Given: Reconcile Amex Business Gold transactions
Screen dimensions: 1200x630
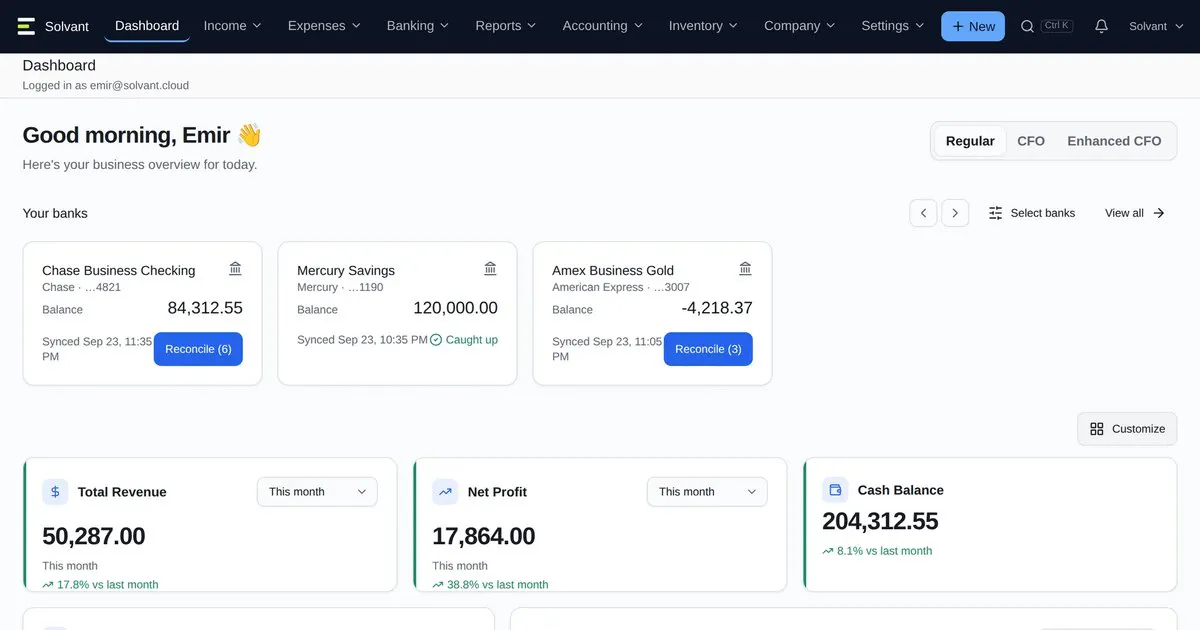Looking at the screenshot, I should click(708, 349).
